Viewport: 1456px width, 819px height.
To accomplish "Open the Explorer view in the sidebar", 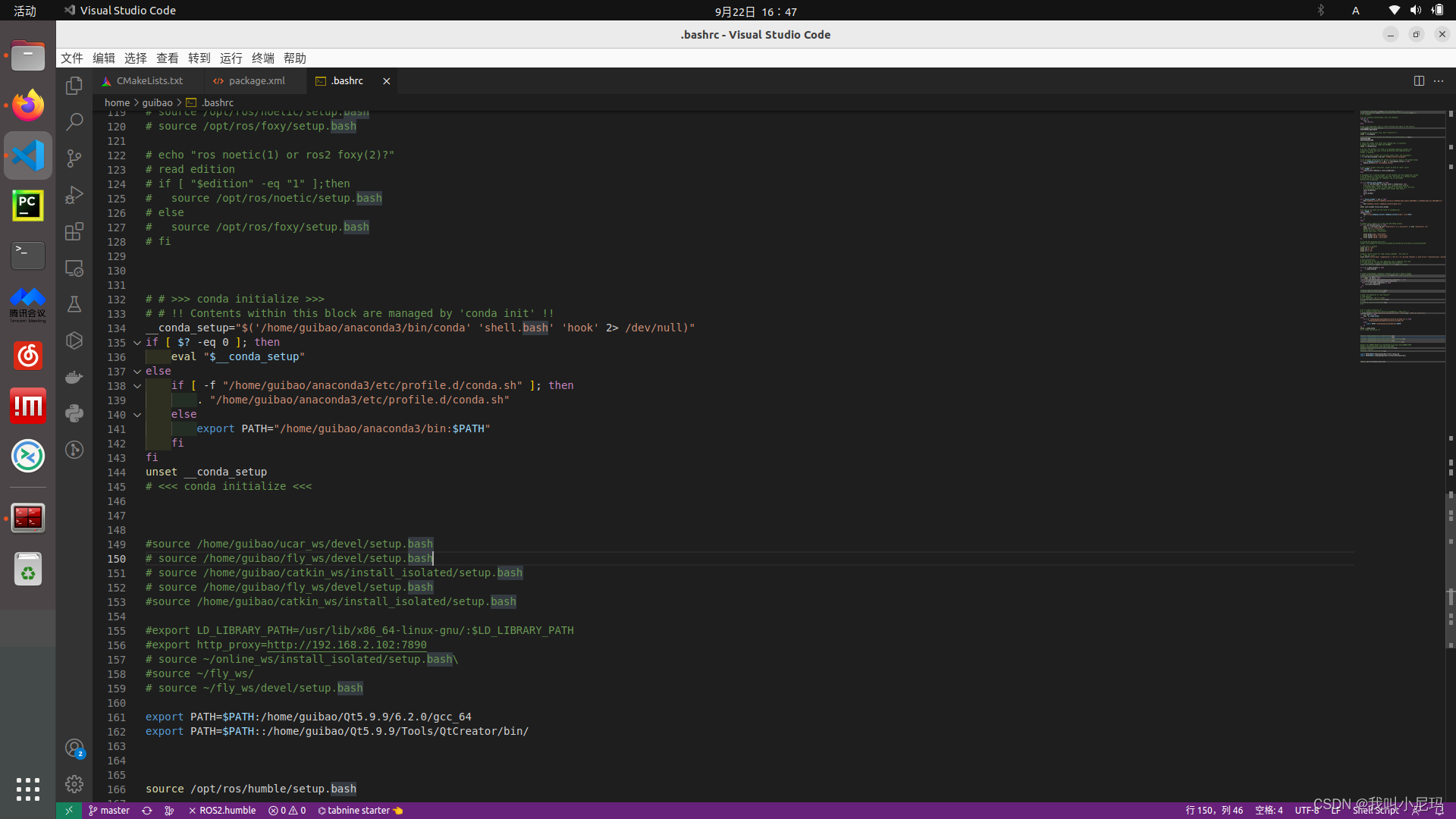I will click(74, 86).
